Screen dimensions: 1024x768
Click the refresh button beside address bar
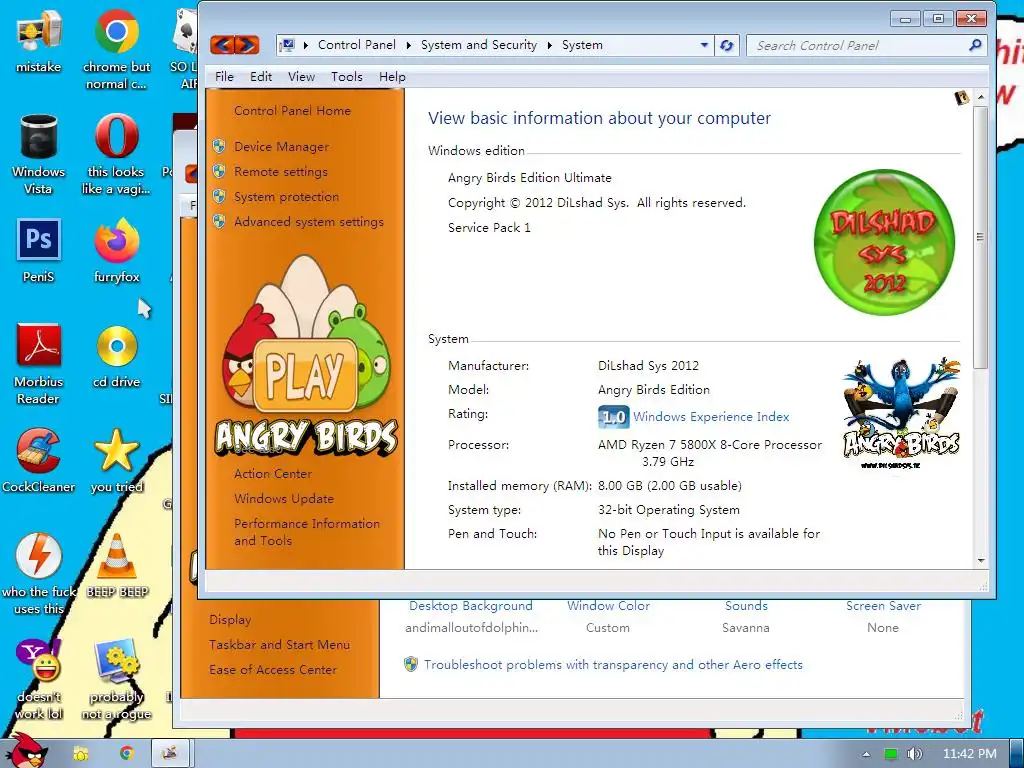[x=726, y=45]
